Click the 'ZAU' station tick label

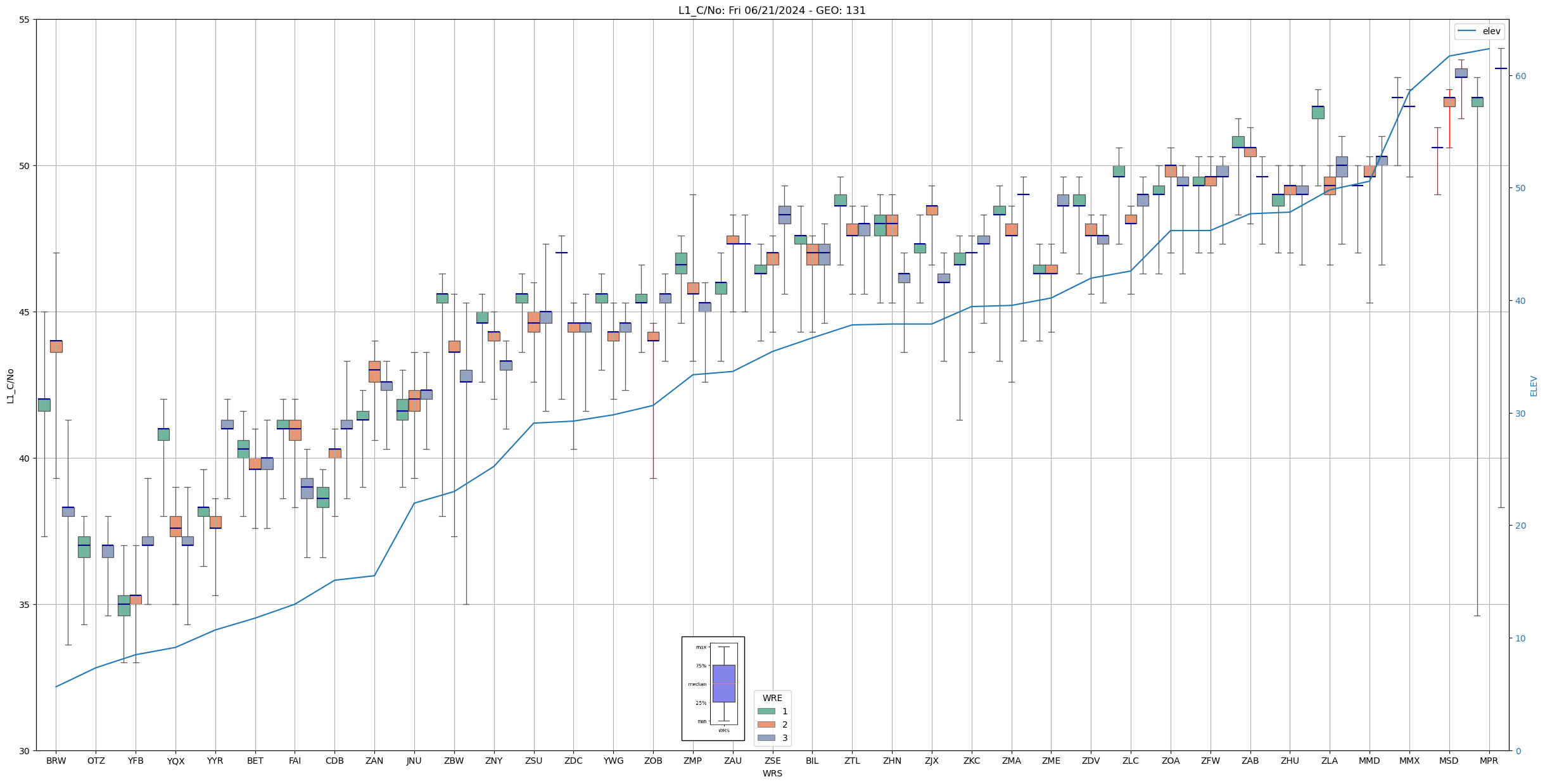pos(733,761)
